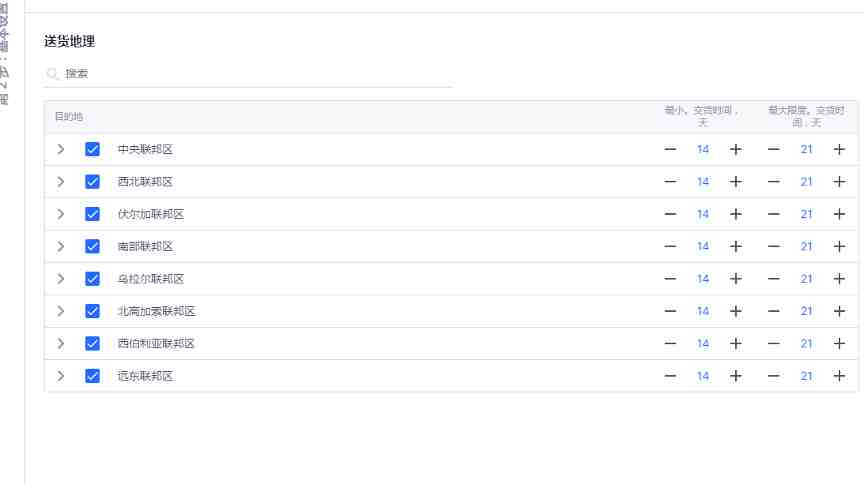This screenshot has height=484, width=864.
Task: Increase minimum delivery days for 西北联邦区
Action: 736,182
